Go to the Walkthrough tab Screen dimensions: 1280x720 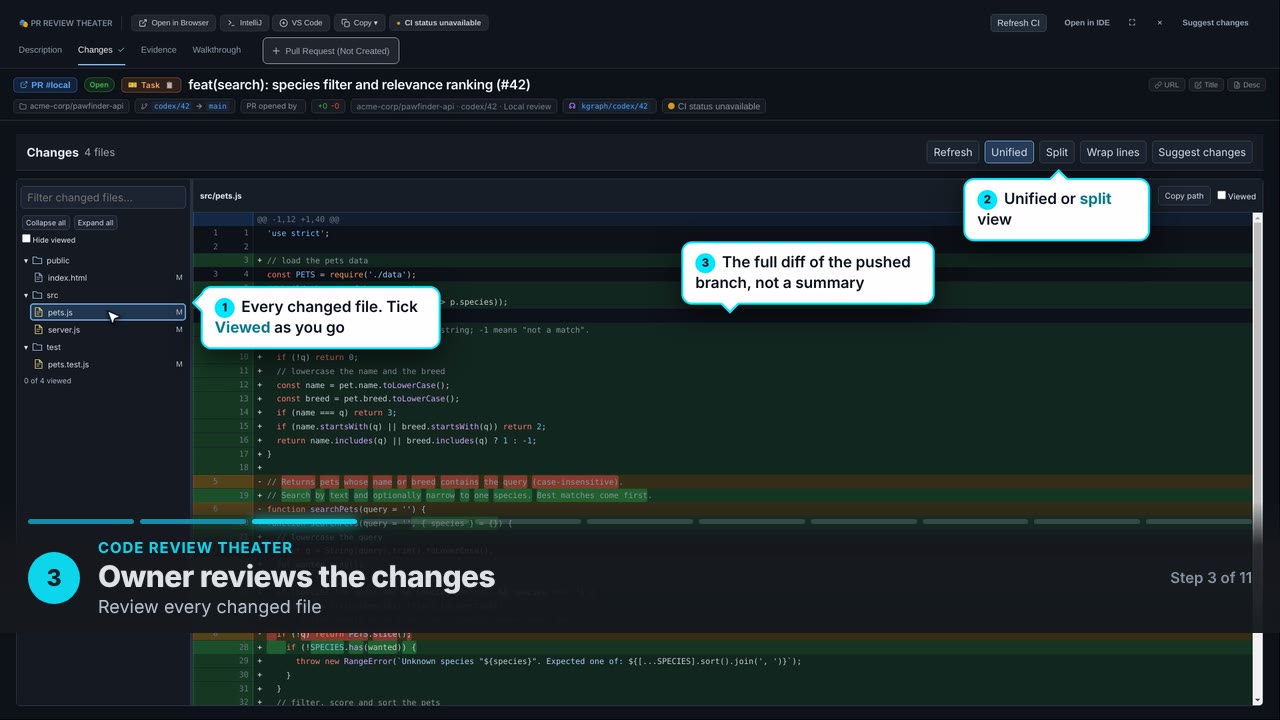coord(217,50)
